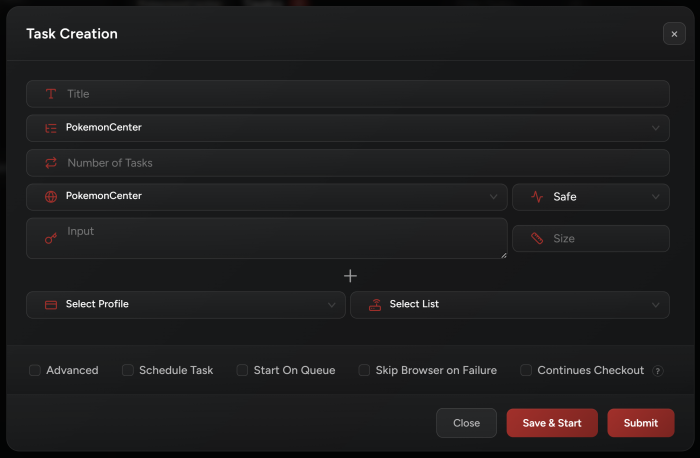Click the key icon in the Input box
Image resolution: width=700 pixels, height=458 pixels.
coord(51,238)
